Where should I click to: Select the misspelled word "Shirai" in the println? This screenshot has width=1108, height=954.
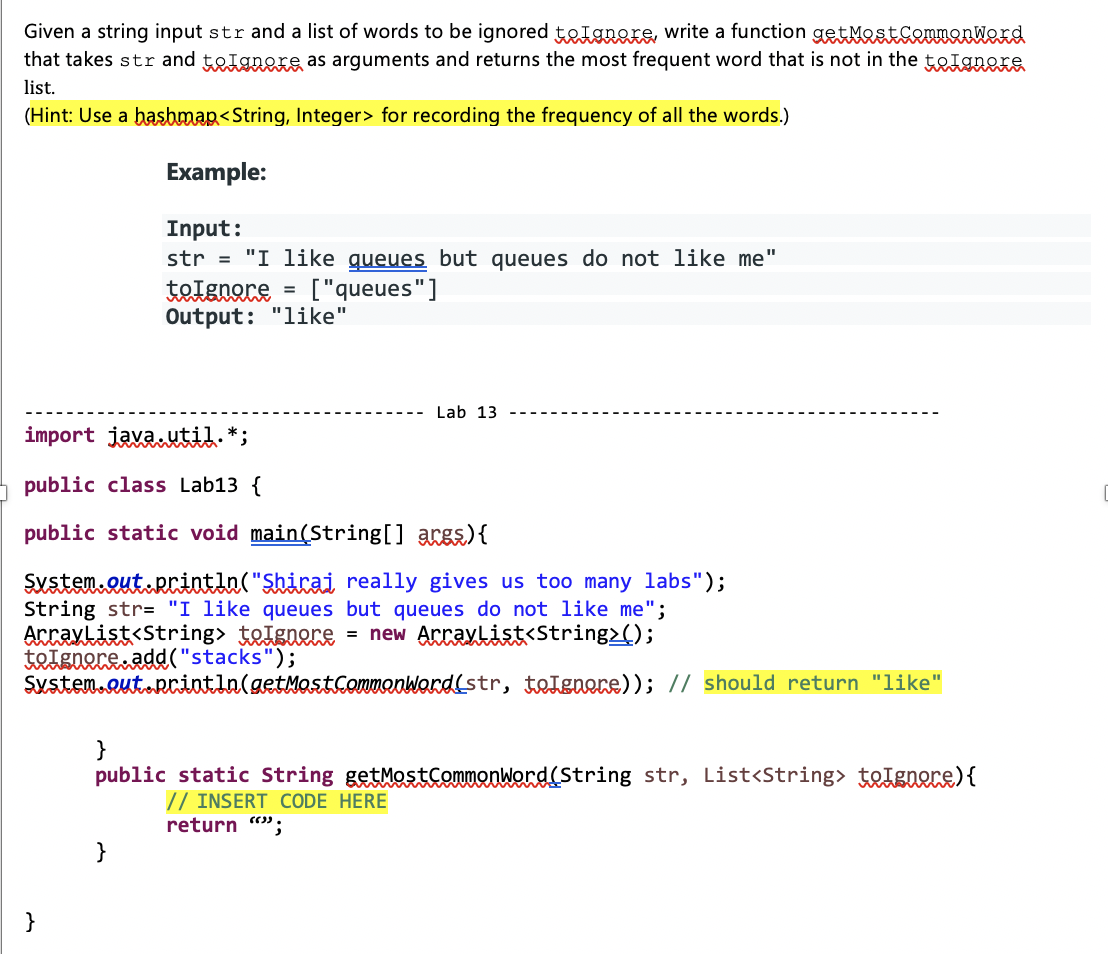click(297, 581)
